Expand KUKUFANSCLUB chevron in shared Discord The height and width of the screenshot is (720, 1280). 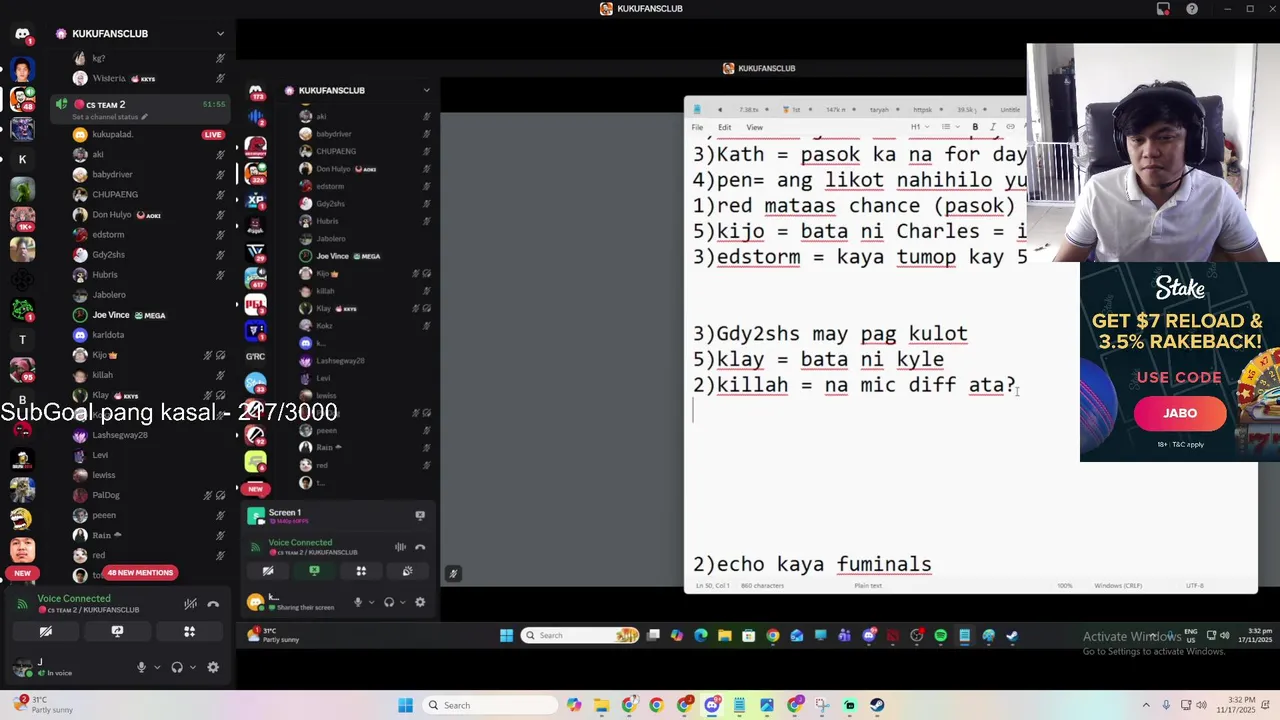coord(426,90)
